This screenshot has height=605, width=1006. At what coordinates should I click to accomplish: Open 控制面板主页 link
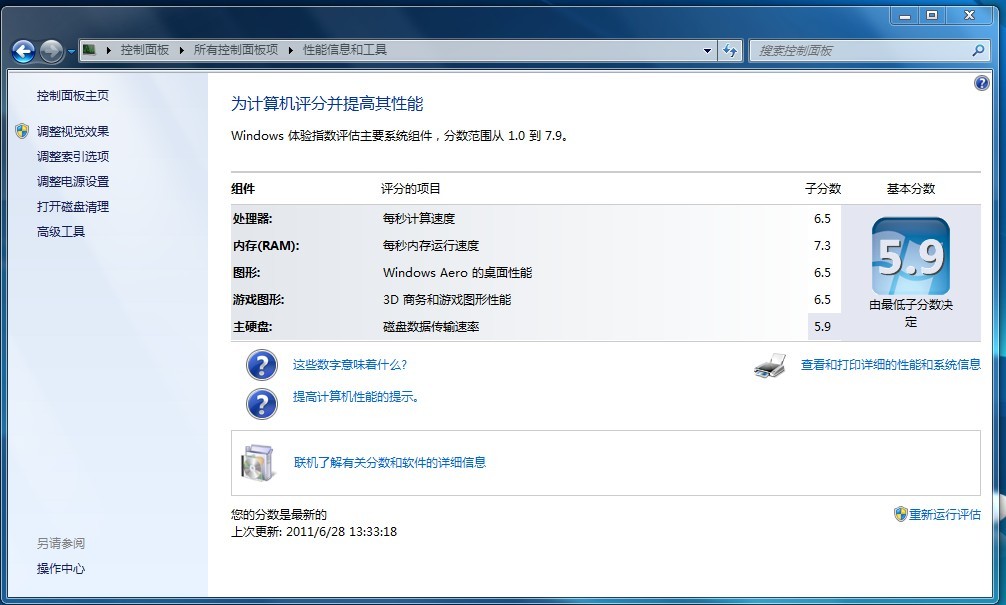click(72, 96)
